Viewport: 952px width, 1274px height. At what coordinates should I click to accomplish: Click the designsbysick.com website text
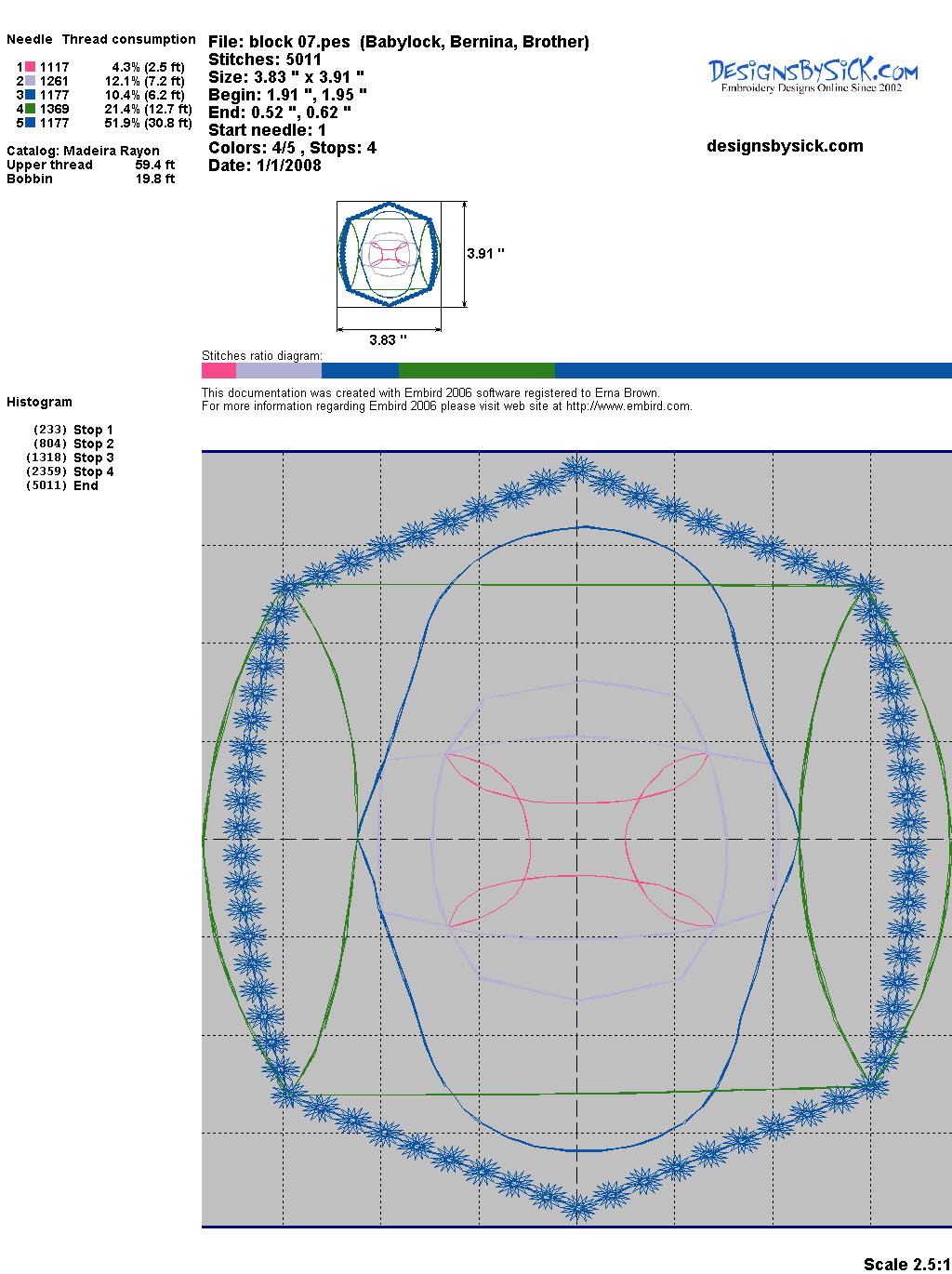[785, 146]
